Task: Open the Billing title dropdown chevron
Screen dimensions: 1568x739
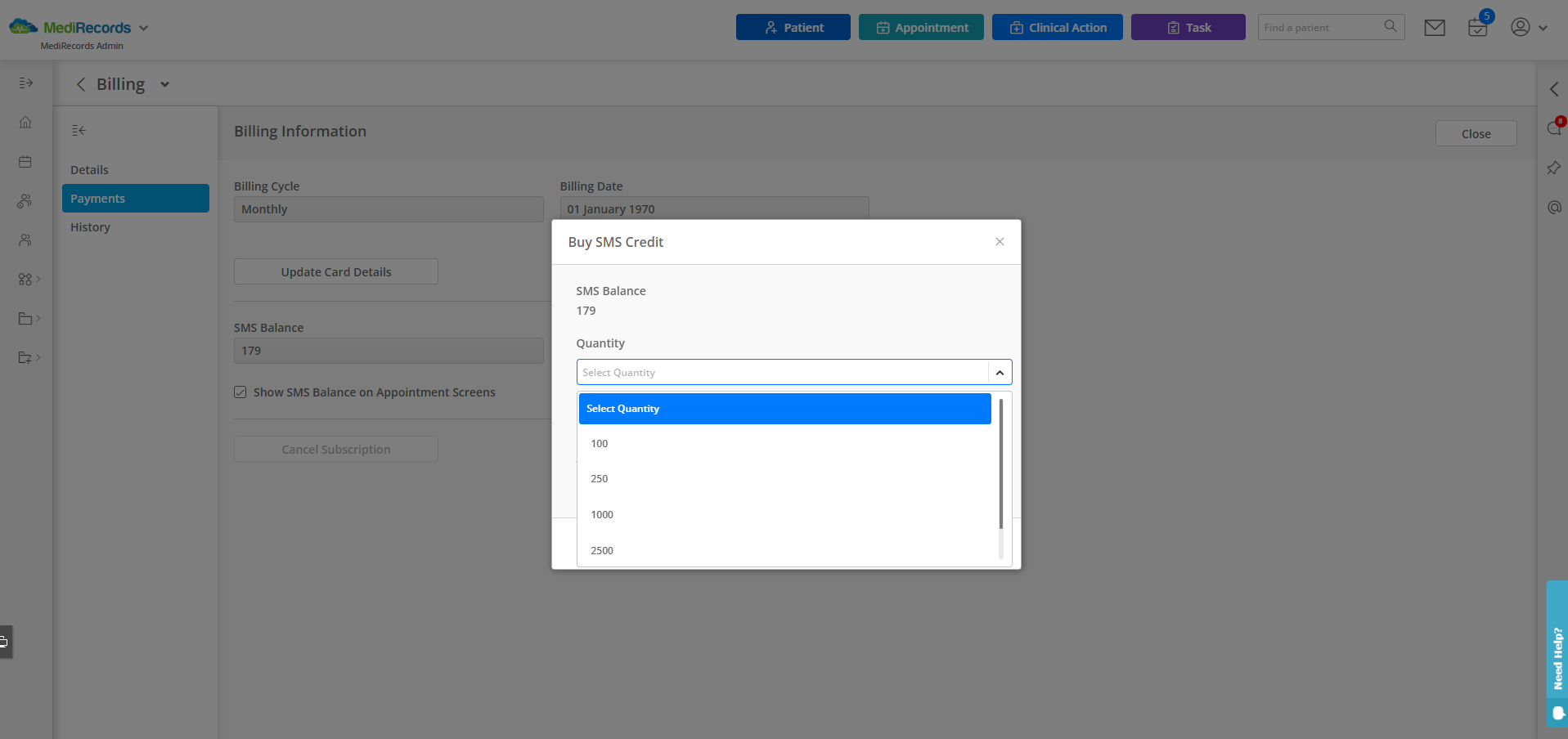Action: [x=164, y=84]
